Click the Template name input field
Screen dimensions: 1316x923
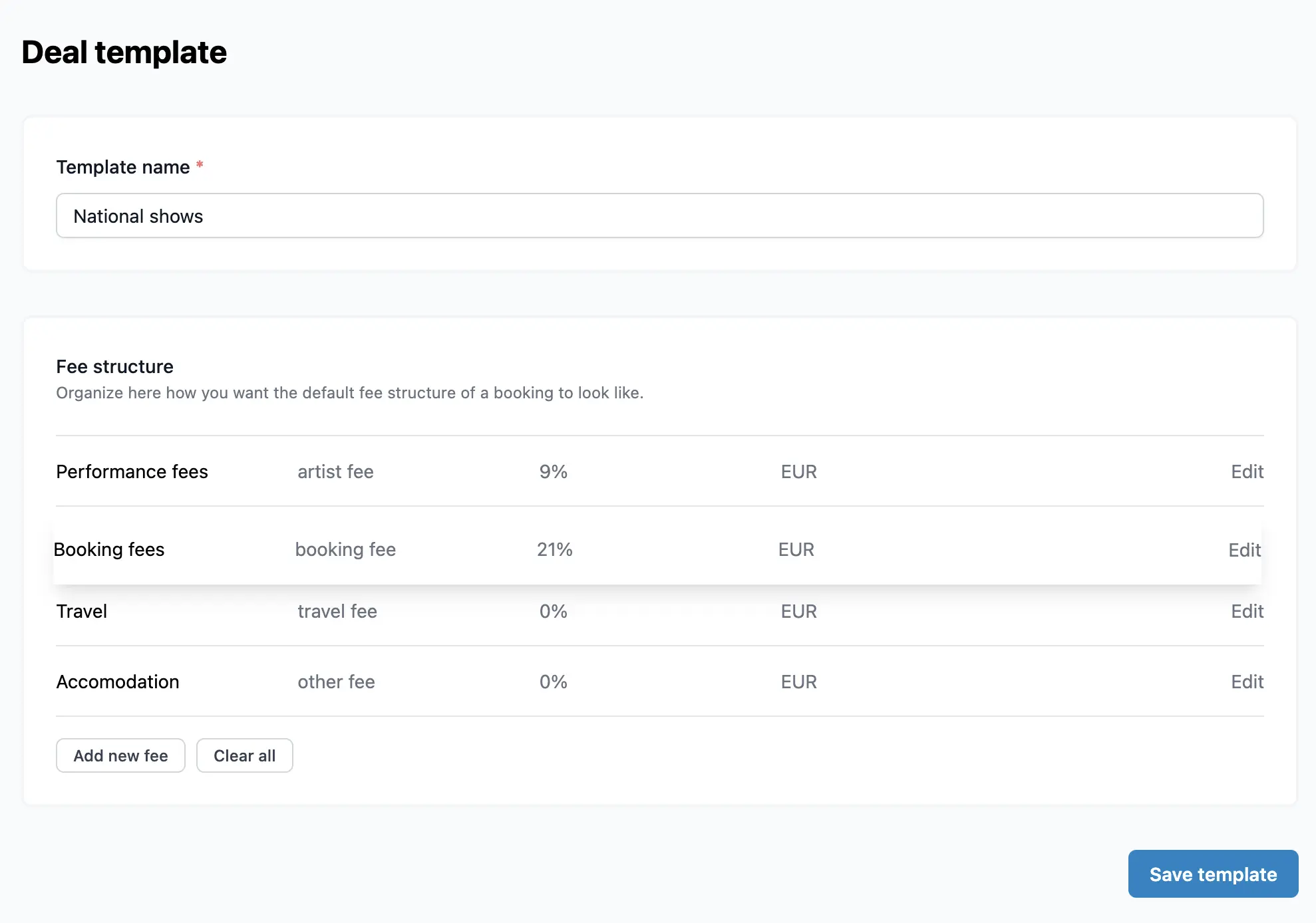(659, 215)
